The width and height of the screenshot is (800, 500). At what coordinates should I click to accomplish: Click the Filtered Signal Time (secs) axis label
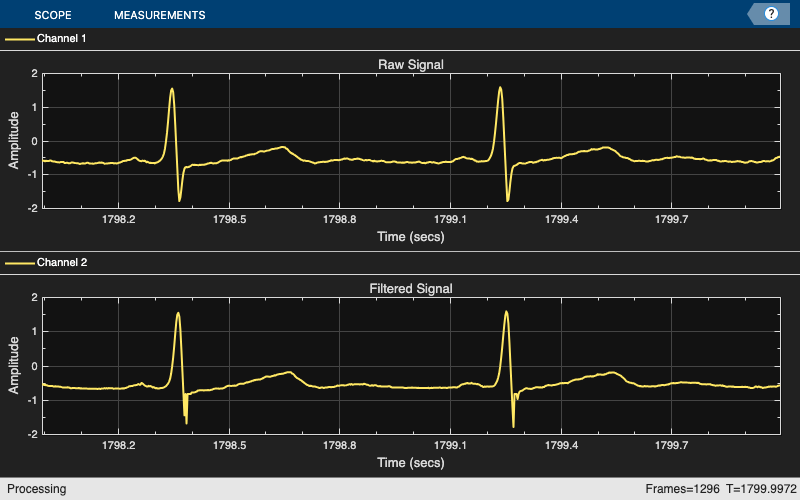pyautogui.click(x=411, y=463)
